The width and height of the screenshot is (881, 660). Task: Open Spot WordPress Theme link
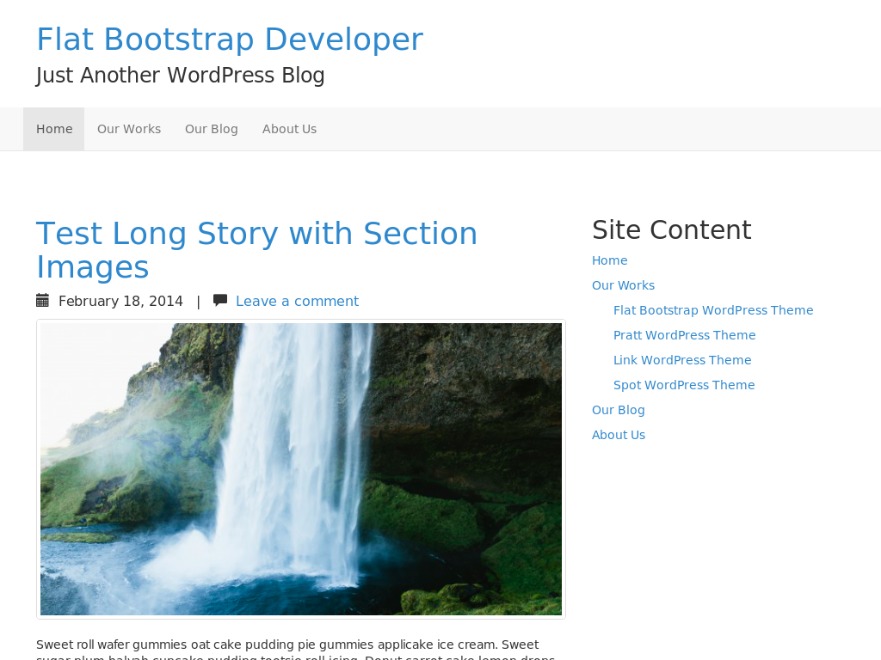click(x=684, y=385)
